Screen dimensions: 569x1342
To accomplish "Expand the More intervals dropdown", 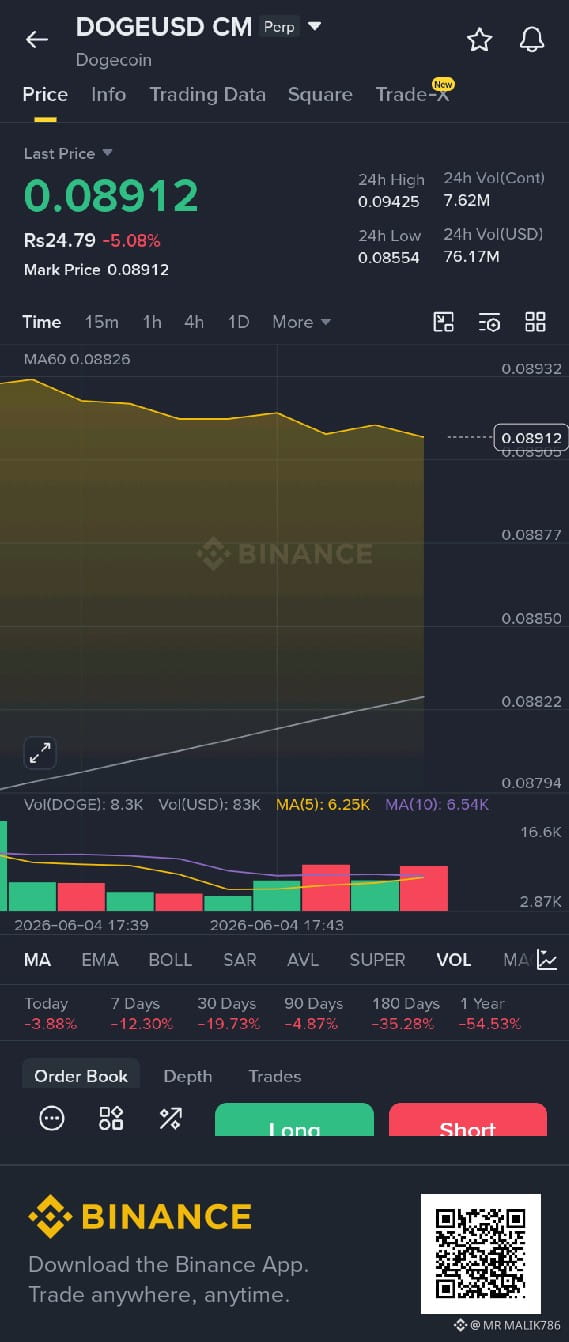I will tap(301, 321).
